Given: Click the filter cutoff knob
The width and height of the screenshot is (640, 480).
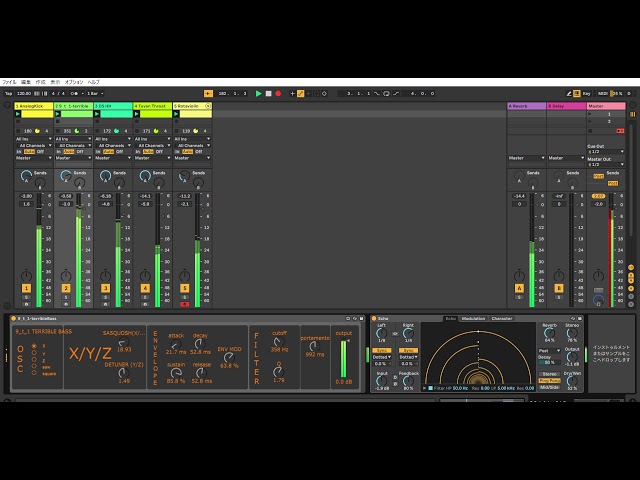Looking at the screenshot, I should [279, 341].
